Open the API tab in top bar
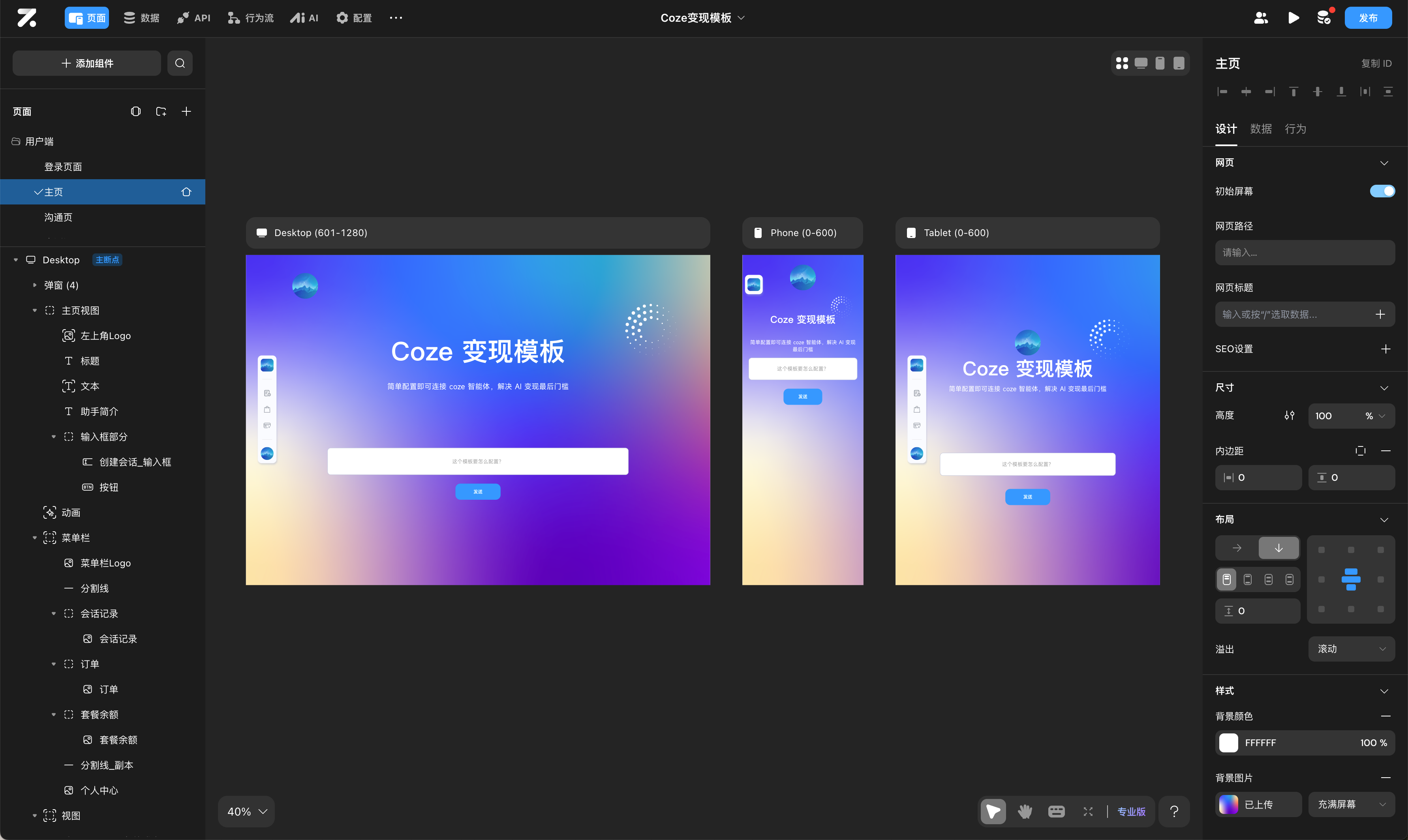 (193, 18)
